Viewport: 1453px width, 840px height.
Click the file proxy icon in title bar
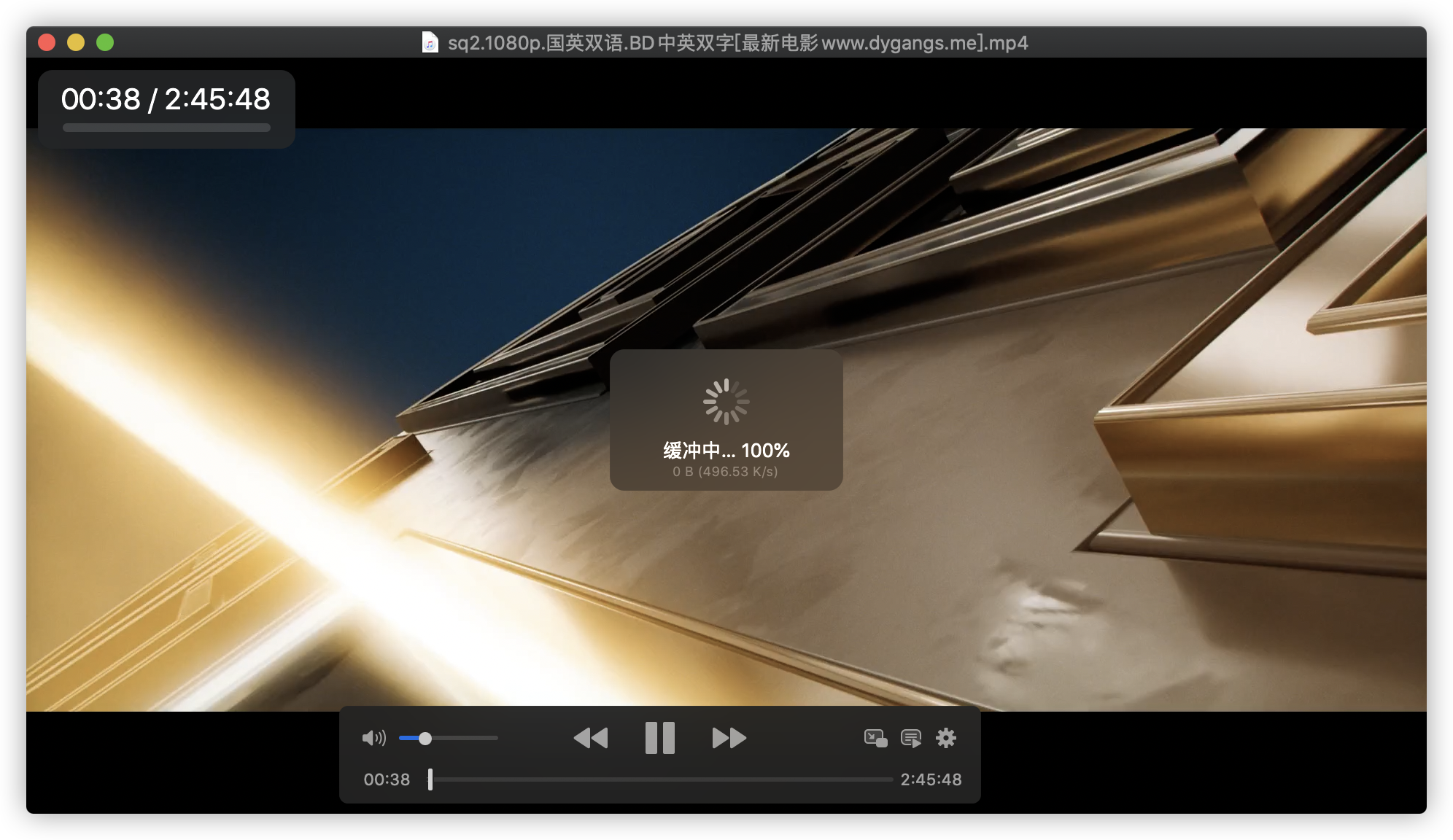(430, 42)
